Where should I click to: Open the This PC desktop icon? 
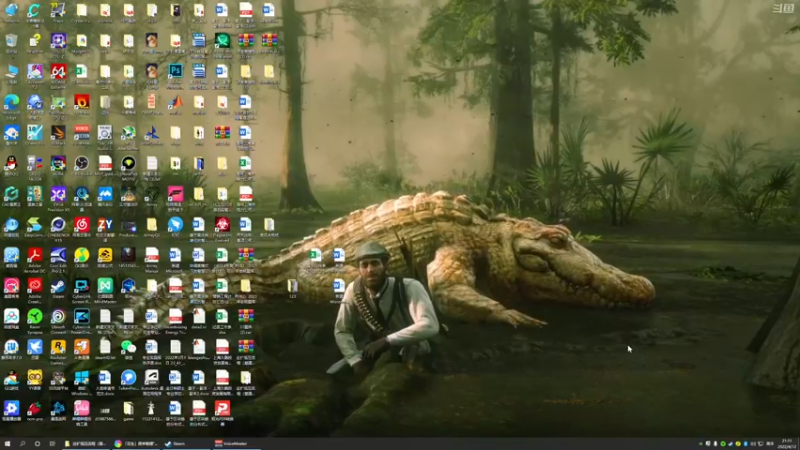point(11,75)
